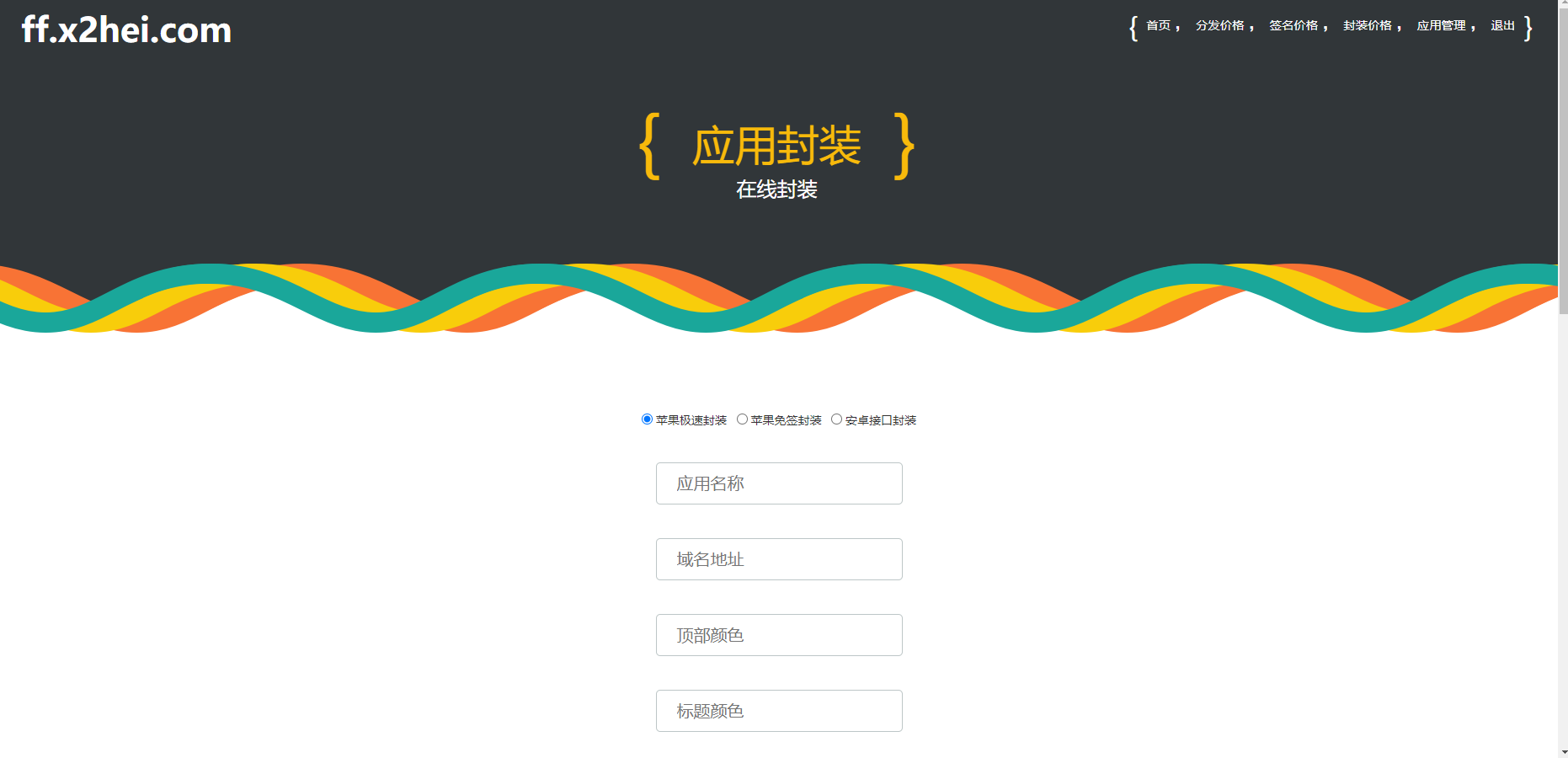Open the 封装价格 navigation item

(x=1368, y=26)
